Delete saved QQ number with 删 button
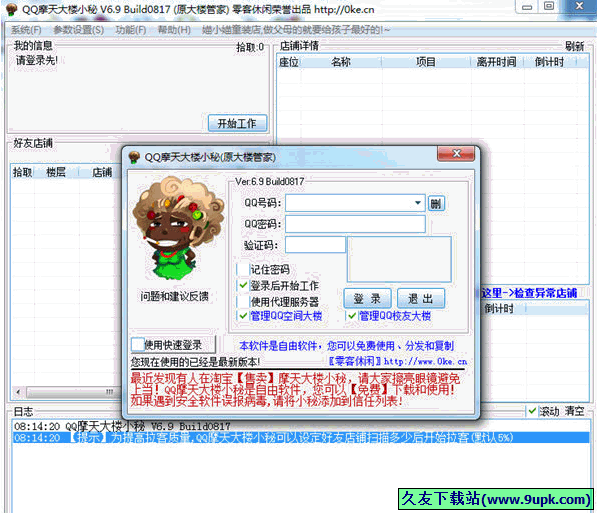597x513 pixels. 436,204
